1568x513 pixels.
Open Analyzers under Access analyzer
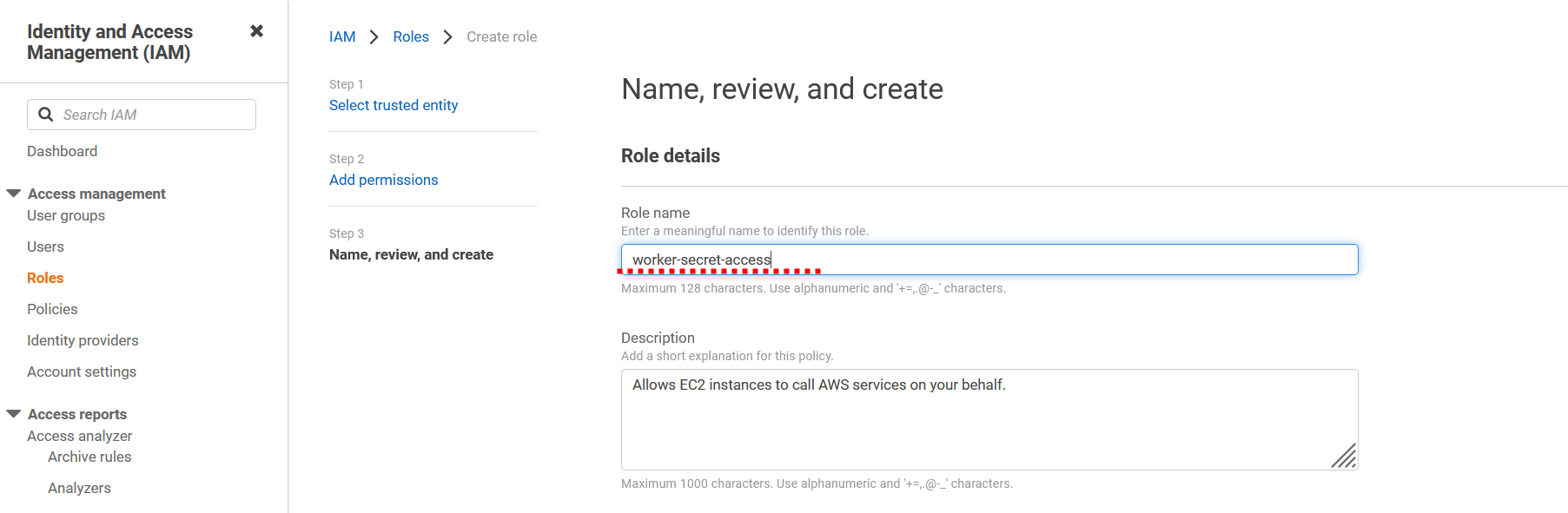(79, 488)
